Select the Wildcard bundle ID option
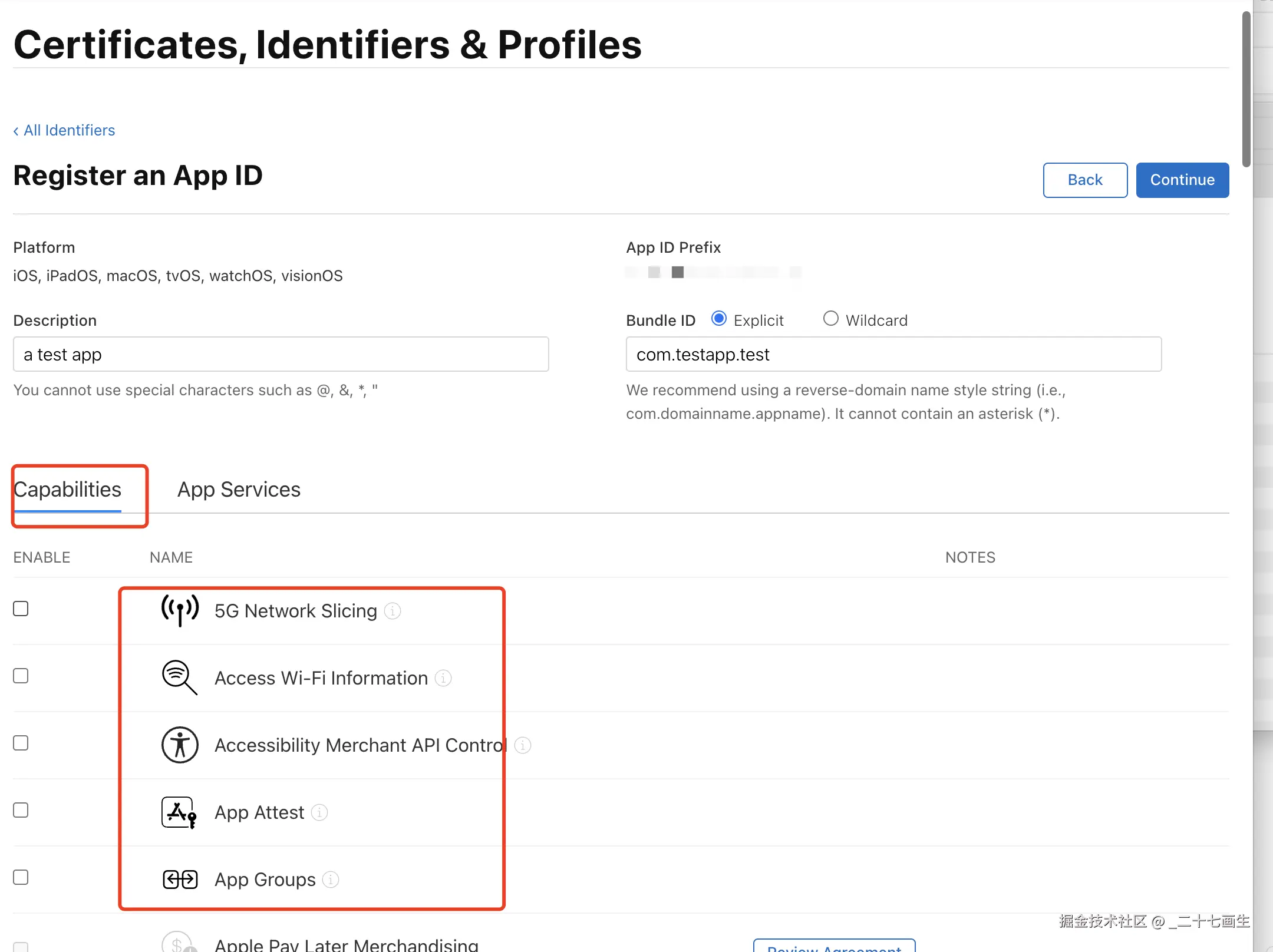The height and width of the screenshot is (952, 1273). (830, 319)
